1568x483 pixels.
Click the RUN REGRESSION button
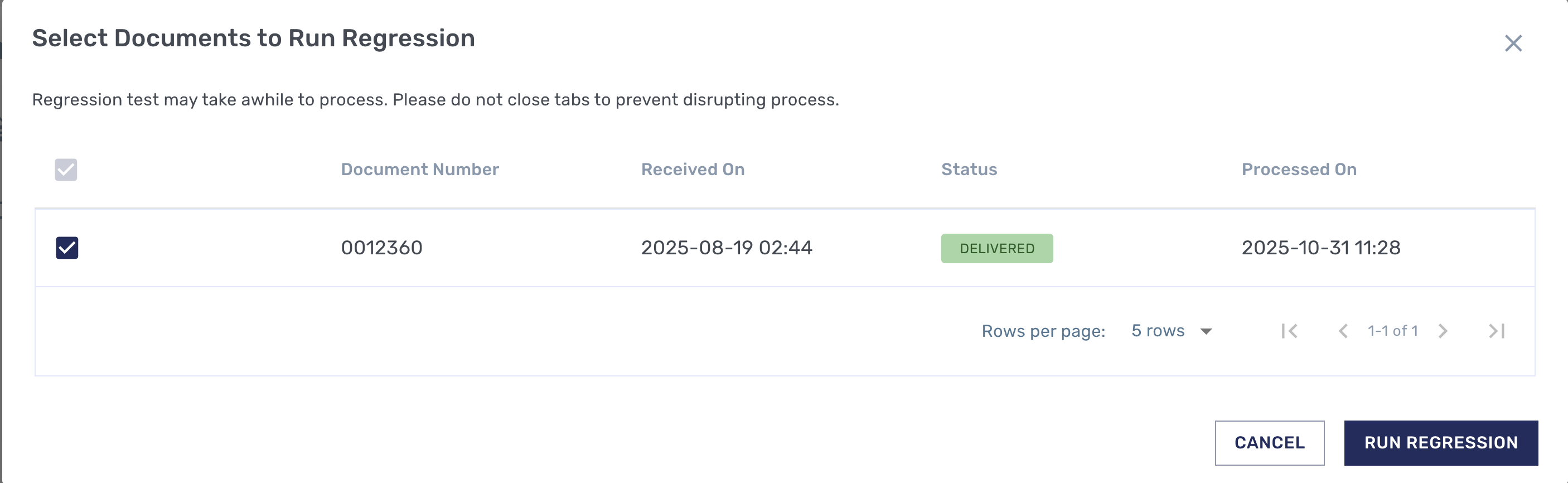click(1440, 443)
